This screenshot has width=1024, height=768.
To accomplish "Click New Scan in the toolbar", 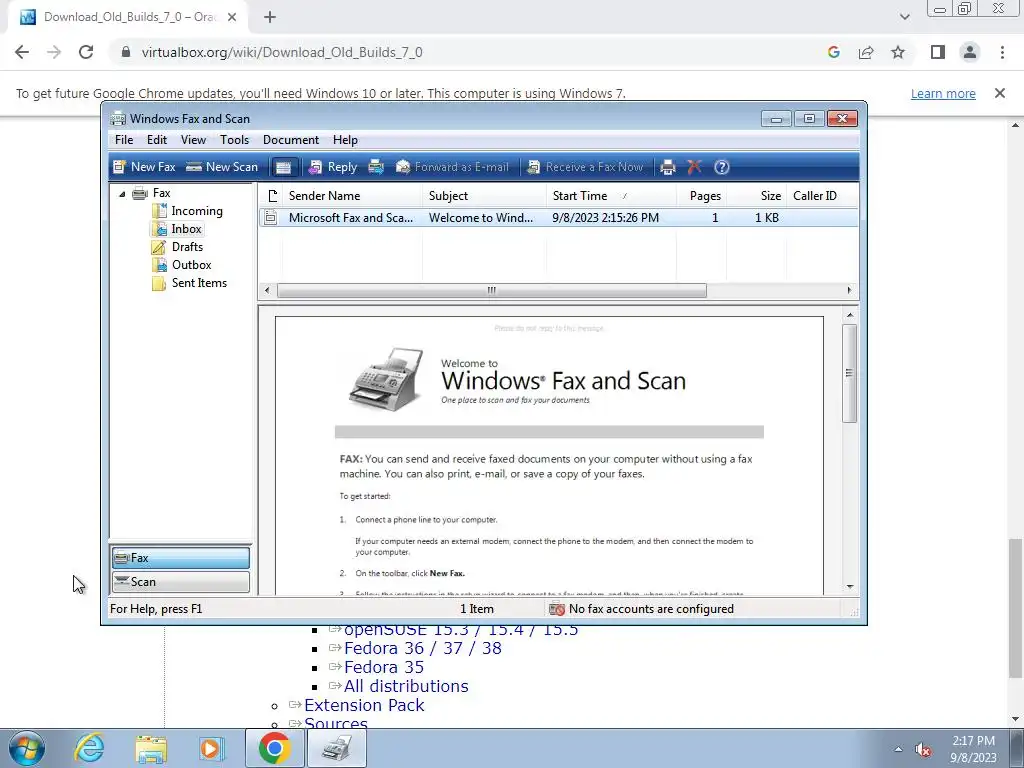I will [222, 167].
